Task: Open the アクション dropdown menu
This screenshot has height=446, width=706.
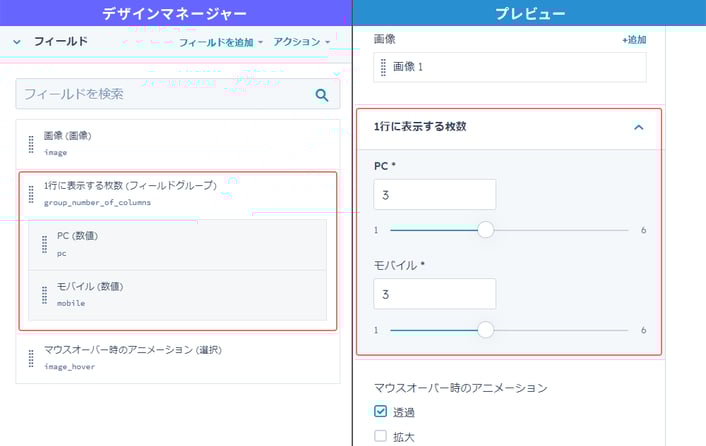Action: coord(302,42)
